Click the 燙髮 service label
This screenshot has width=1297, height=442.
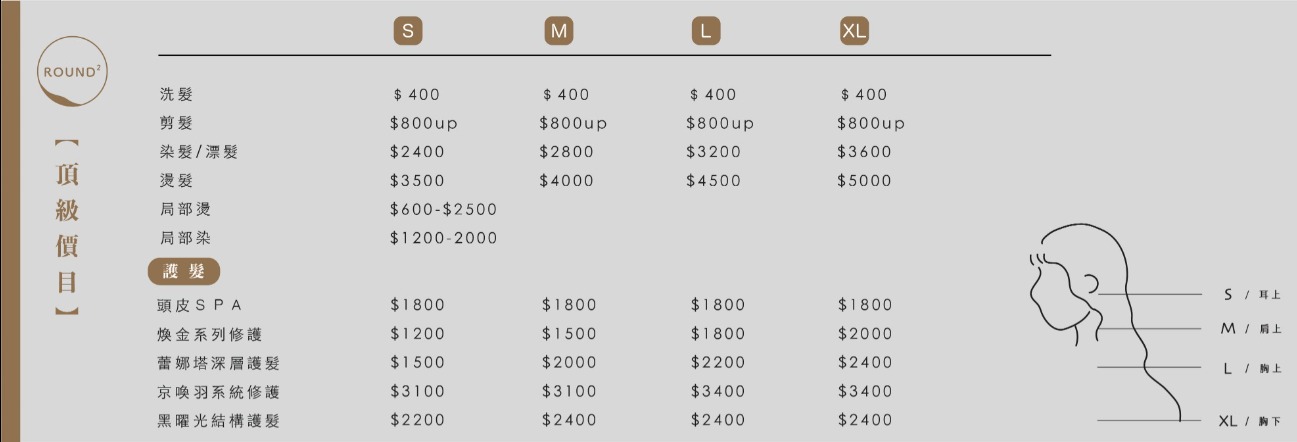175,181
